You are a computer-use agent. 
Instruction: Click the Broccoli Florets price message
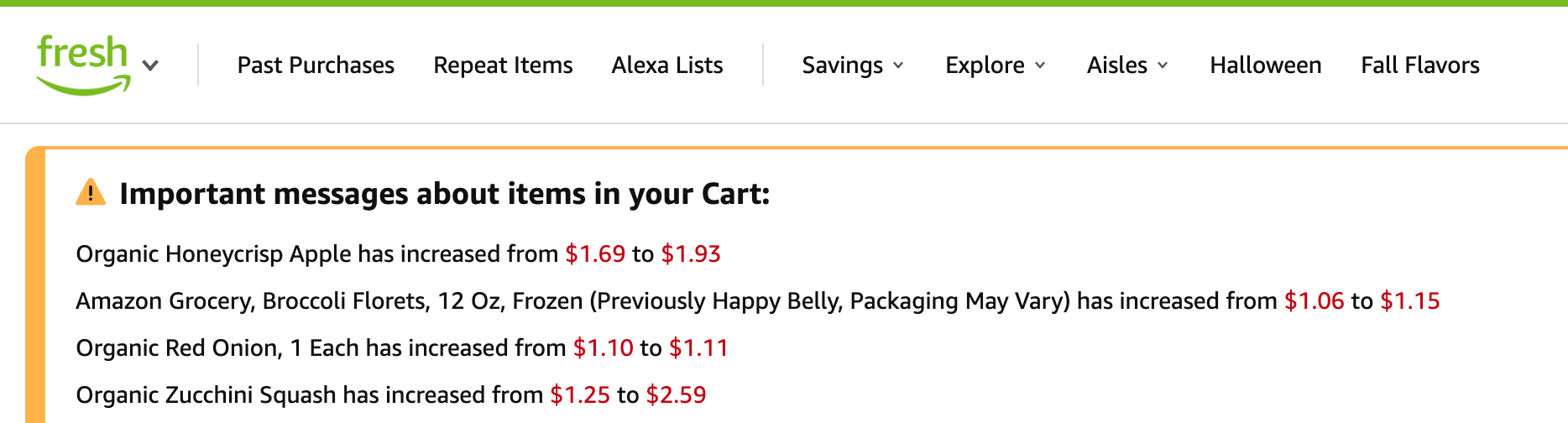point(672,301)
